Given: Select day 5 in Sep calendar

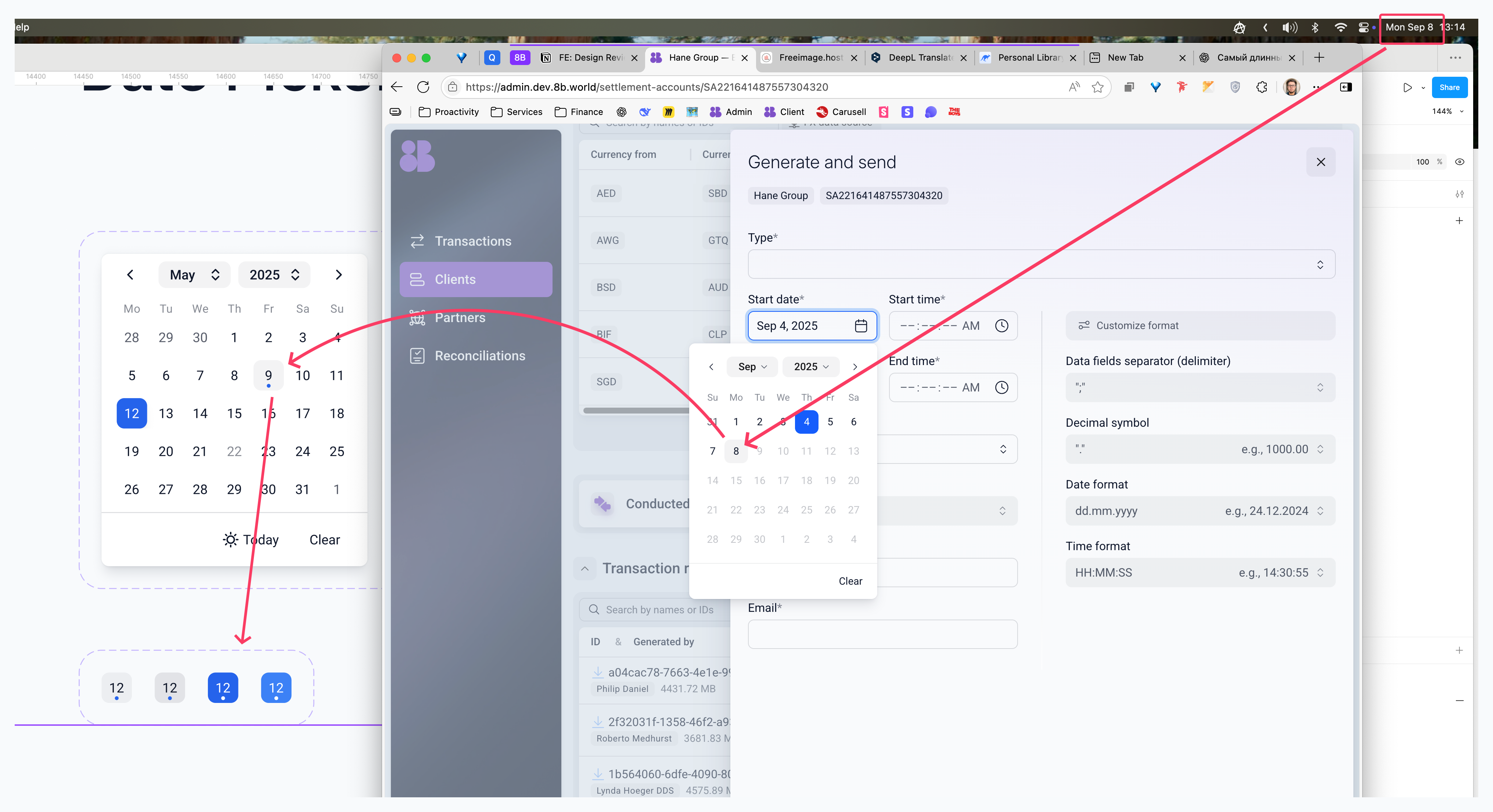Looking at the screenshot, I should coord(830,422).
